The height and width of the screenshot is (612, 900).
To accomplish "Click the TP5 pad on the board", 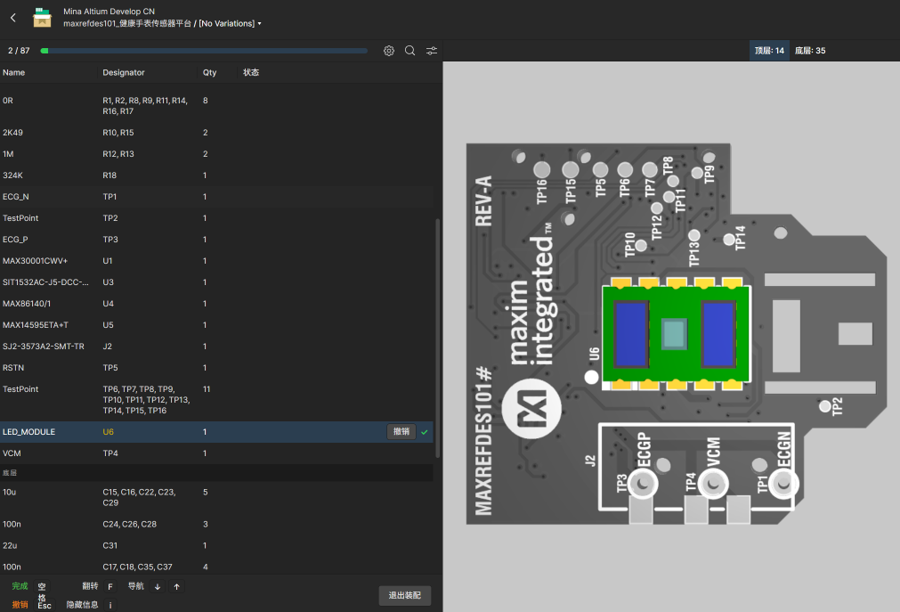I will click(600, 170).
